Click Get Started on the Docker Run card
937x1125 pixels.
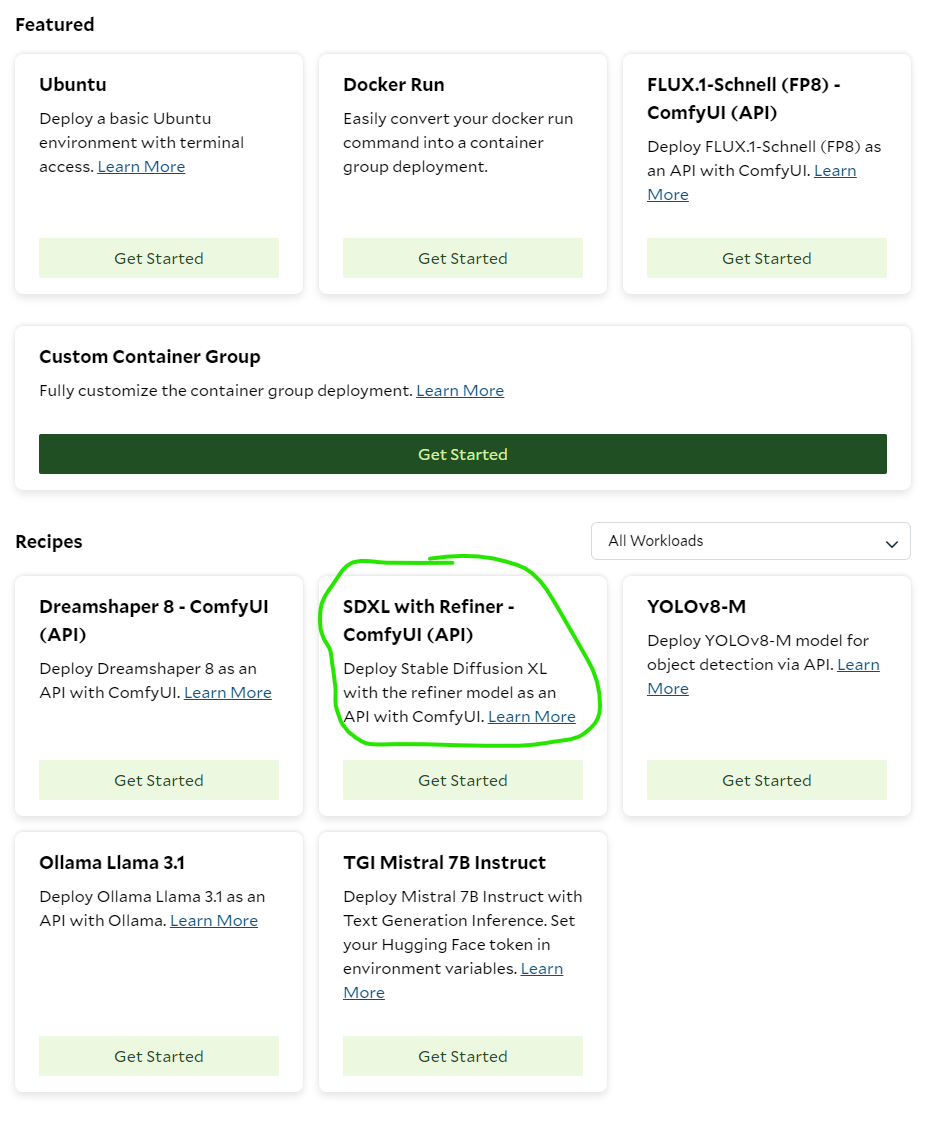463,258
